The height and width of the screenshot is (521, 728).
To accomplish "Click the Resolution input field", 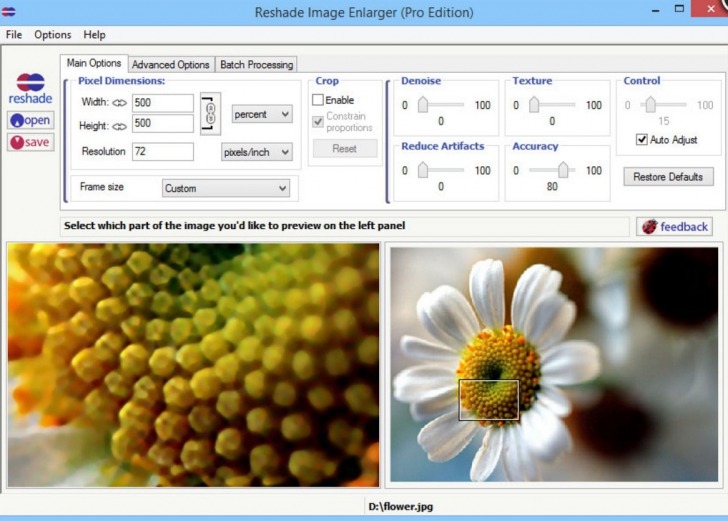I will coord(162,152).
